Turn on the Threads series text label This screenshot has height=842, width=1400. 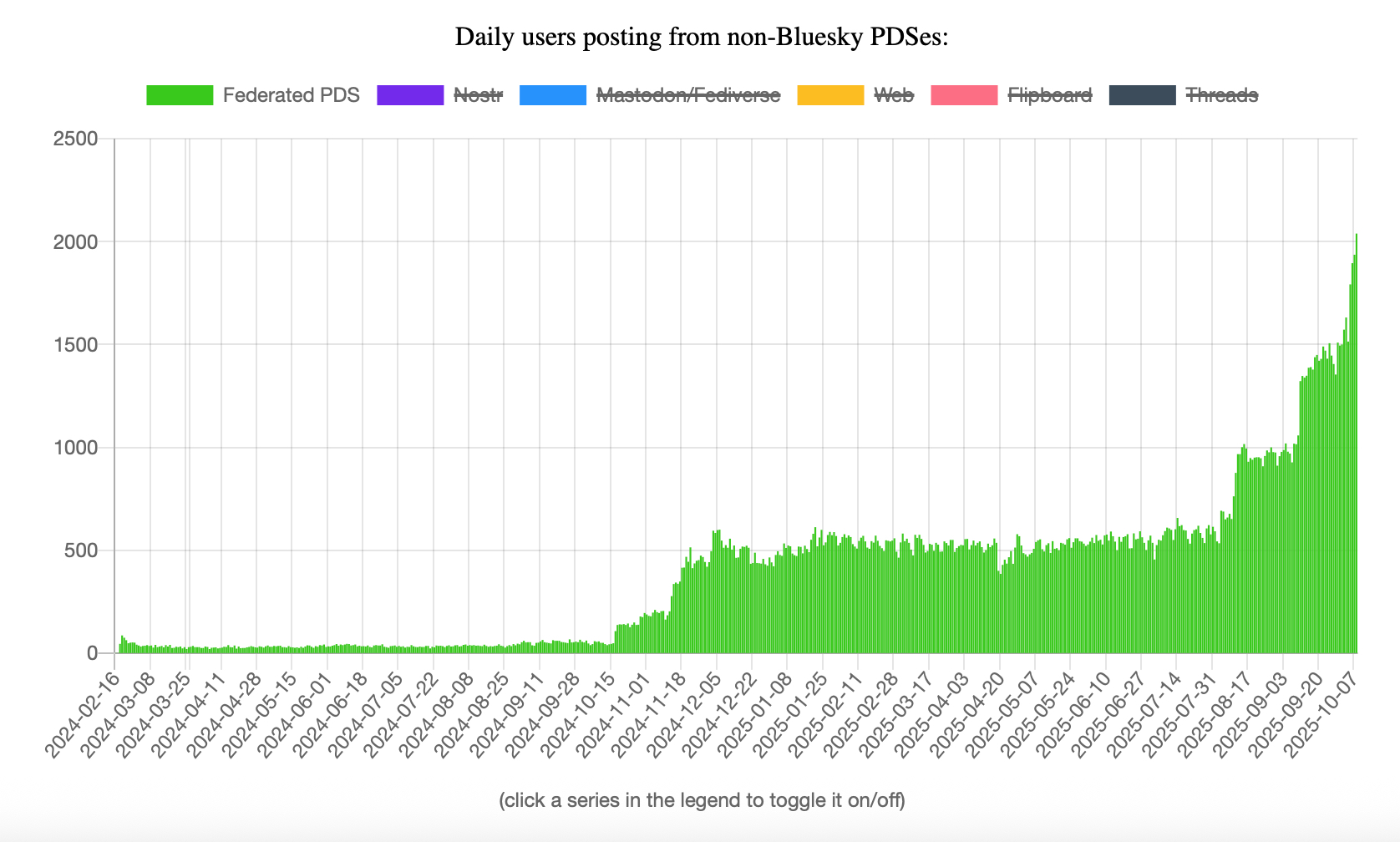(1221, 95)
